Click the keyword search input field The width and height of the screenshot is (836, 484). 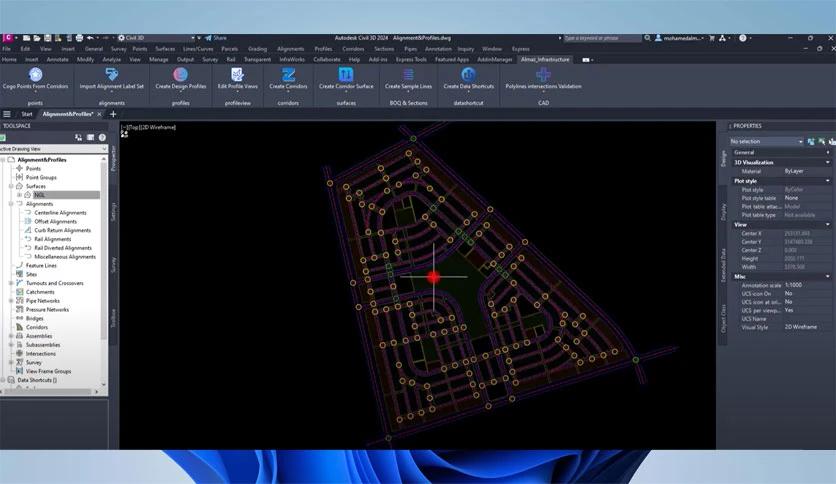[x=602, y=38]
